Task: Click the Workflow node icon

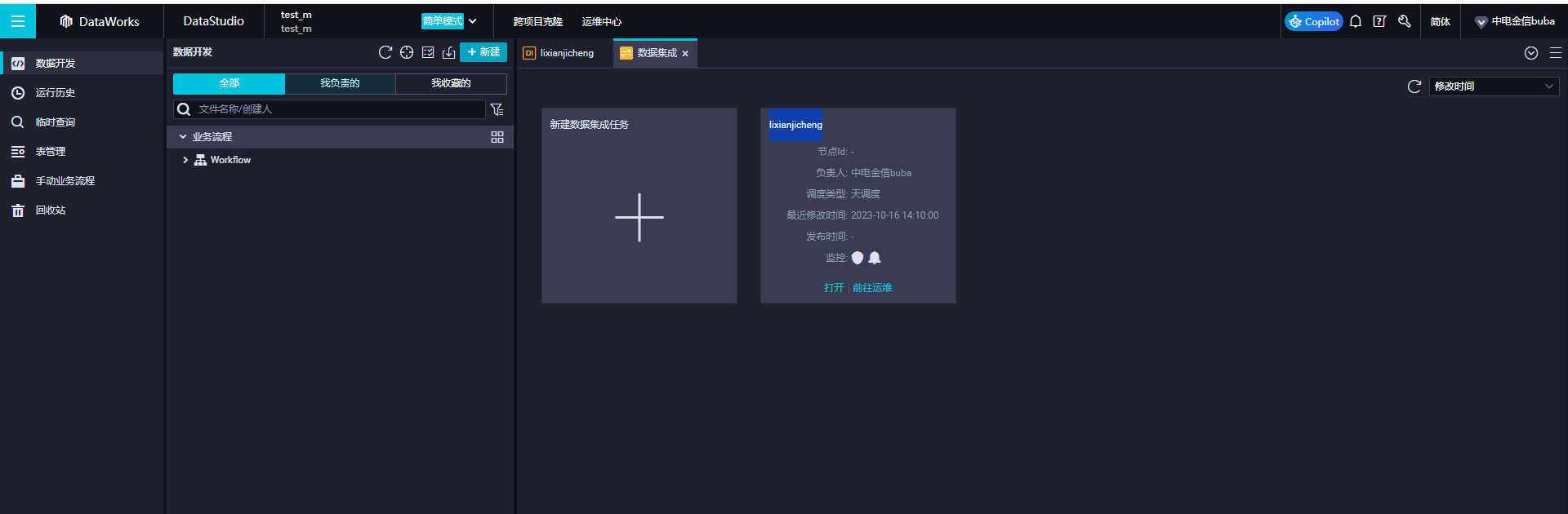Action: click(x=200, y=160)
